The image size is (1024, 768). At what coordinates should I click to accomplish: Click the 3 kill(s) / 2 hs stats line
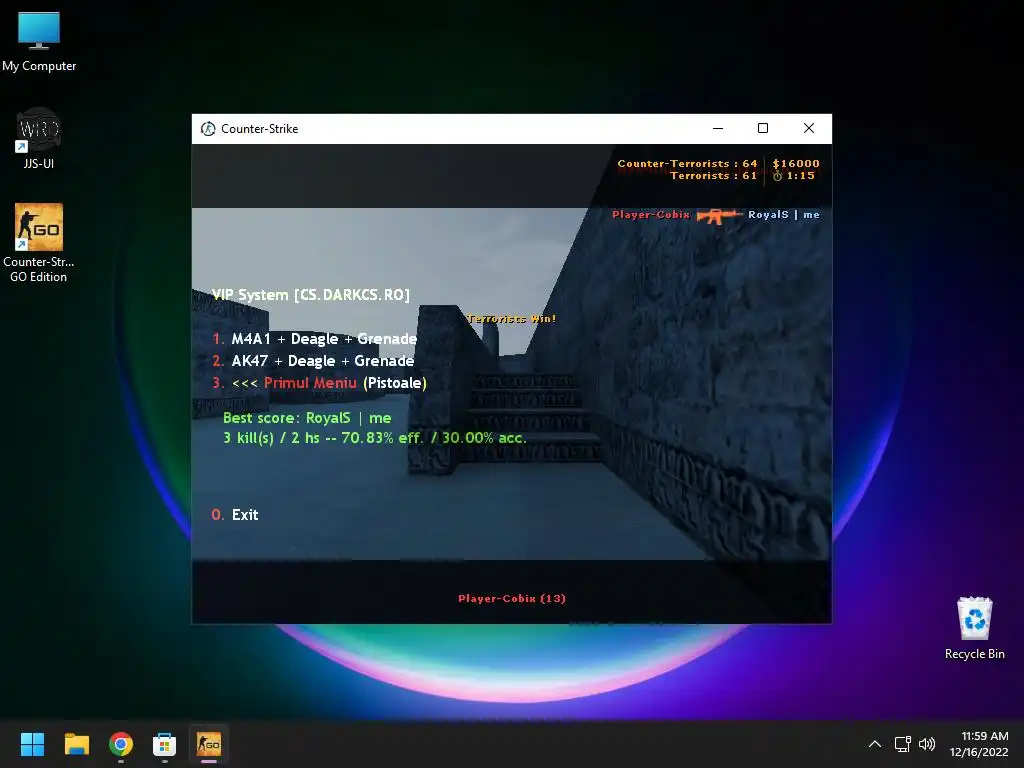[x=375, y=438]
